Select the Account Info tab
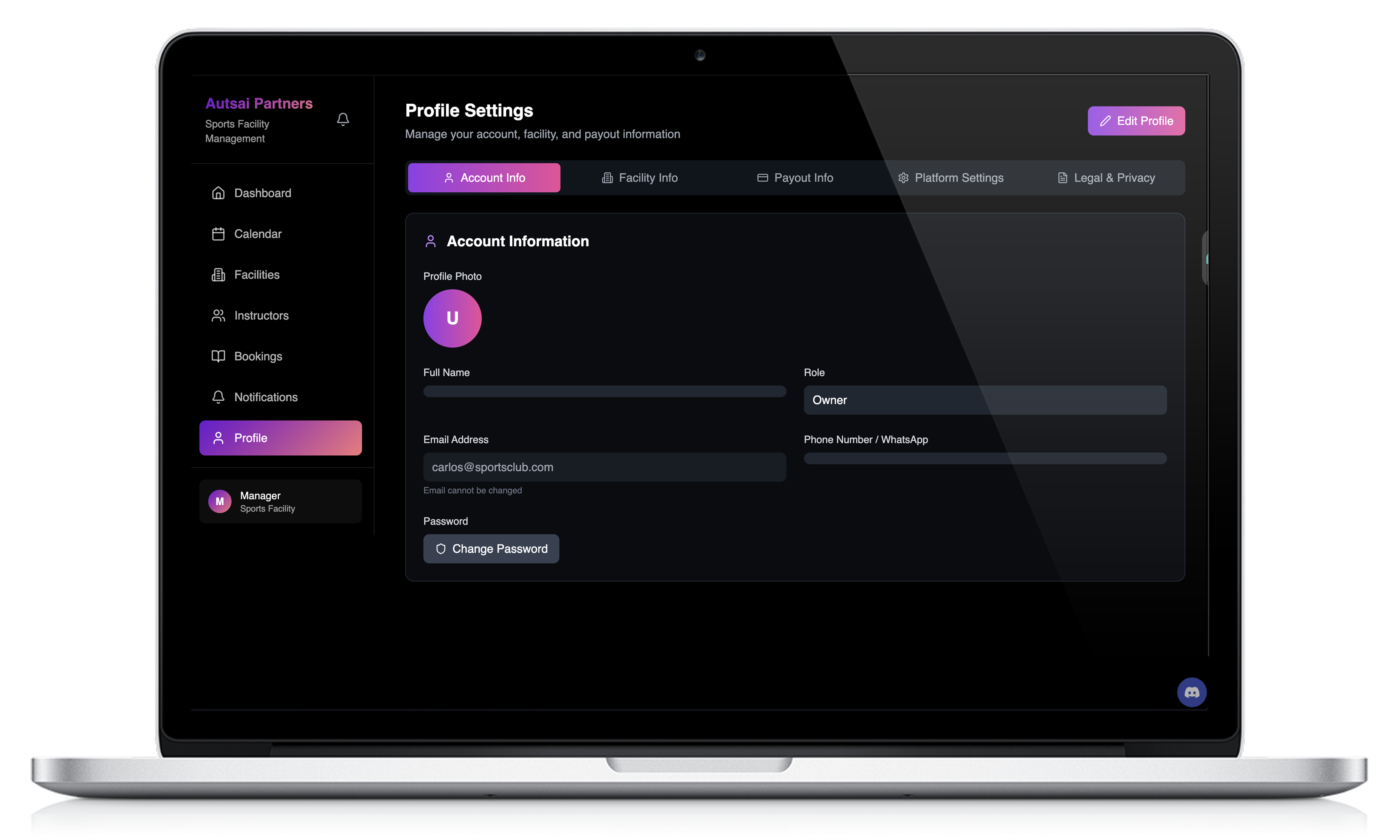The image size is (1400, 840). (x=484, y=178)
